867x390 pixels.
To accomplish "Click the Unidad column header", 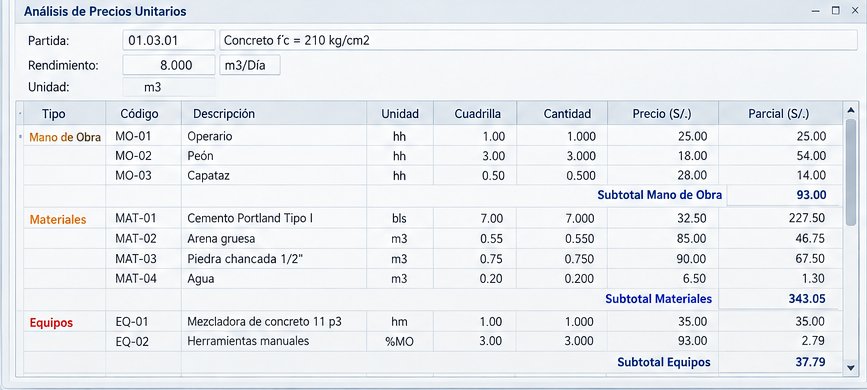I will click(x=400, y=114).
